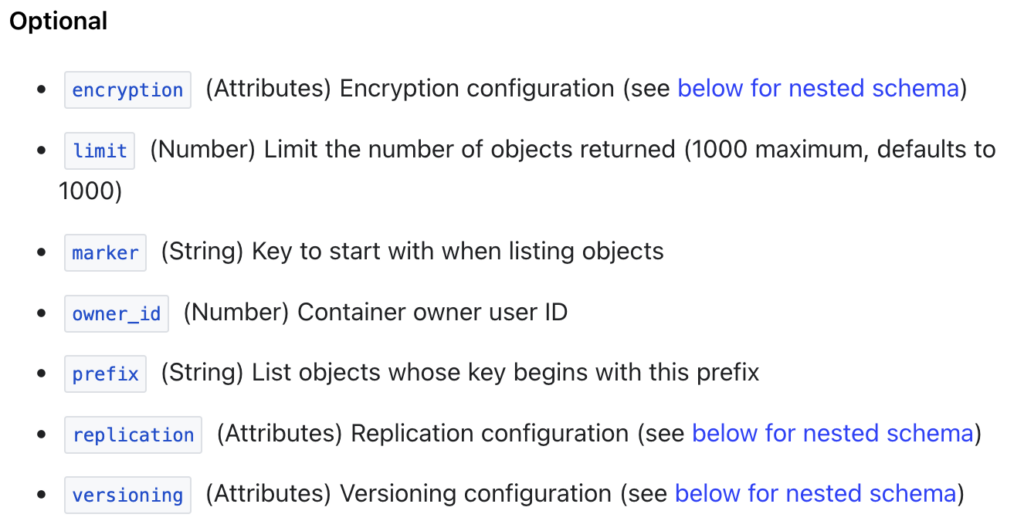Click 'Key to start with when listing objects' text
Image resolution: width=1024 pixels, height=531 pixels.
[458, 251]
